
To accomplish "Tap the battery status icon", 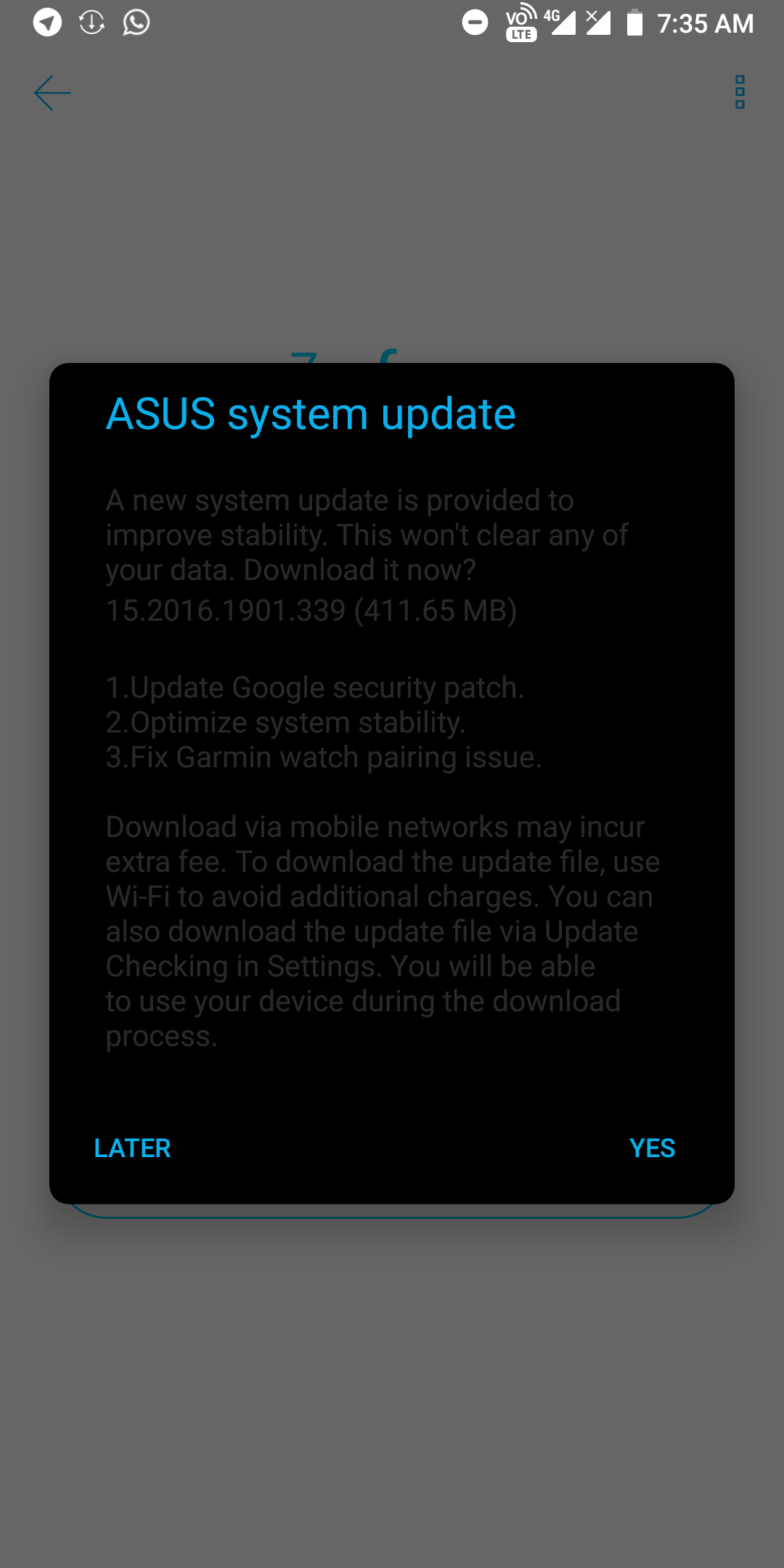I will tap(634, 23).
